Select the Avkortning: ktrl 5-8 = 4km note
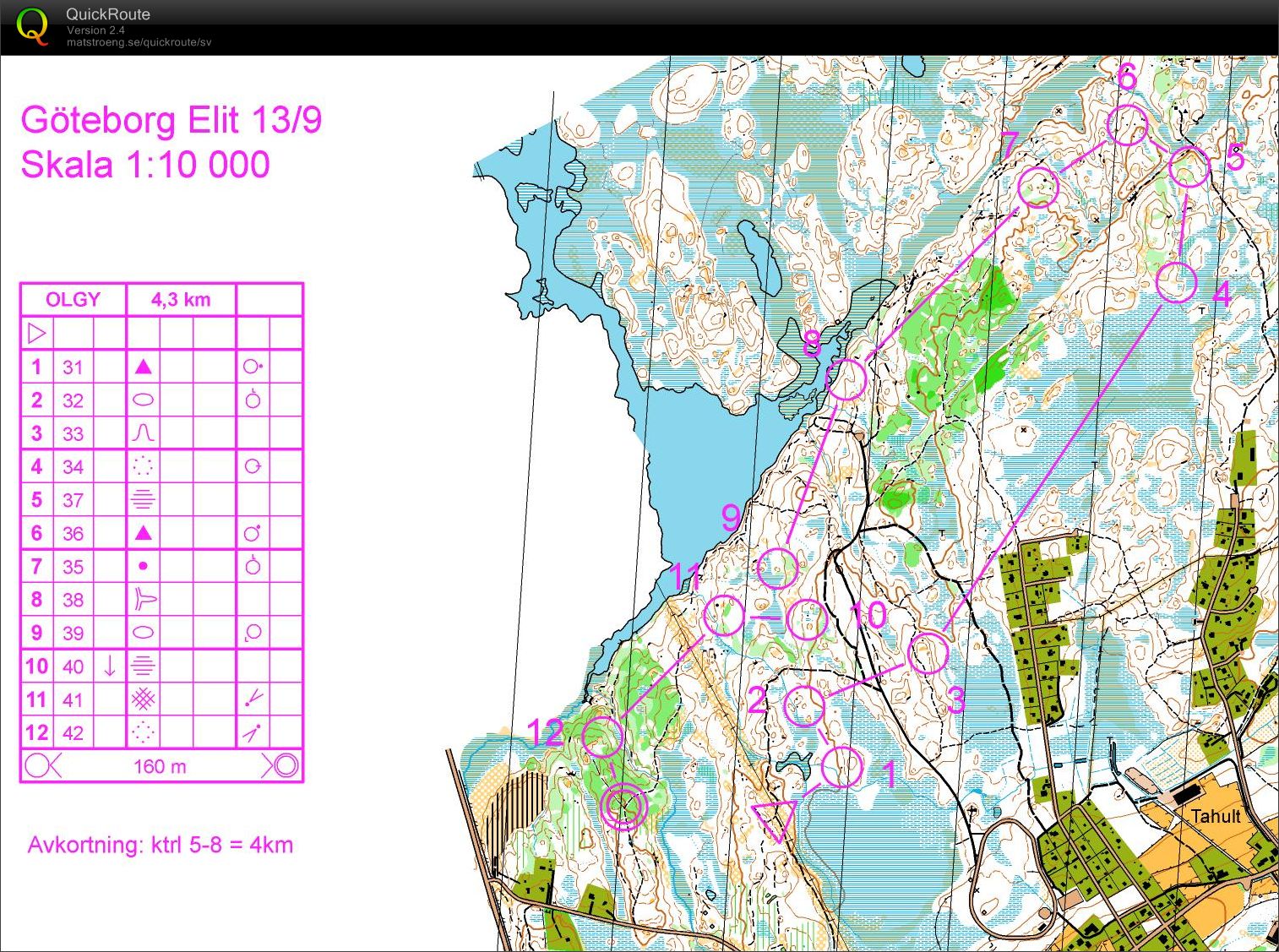Viewport: 1279px width, 952px height. 161,845
